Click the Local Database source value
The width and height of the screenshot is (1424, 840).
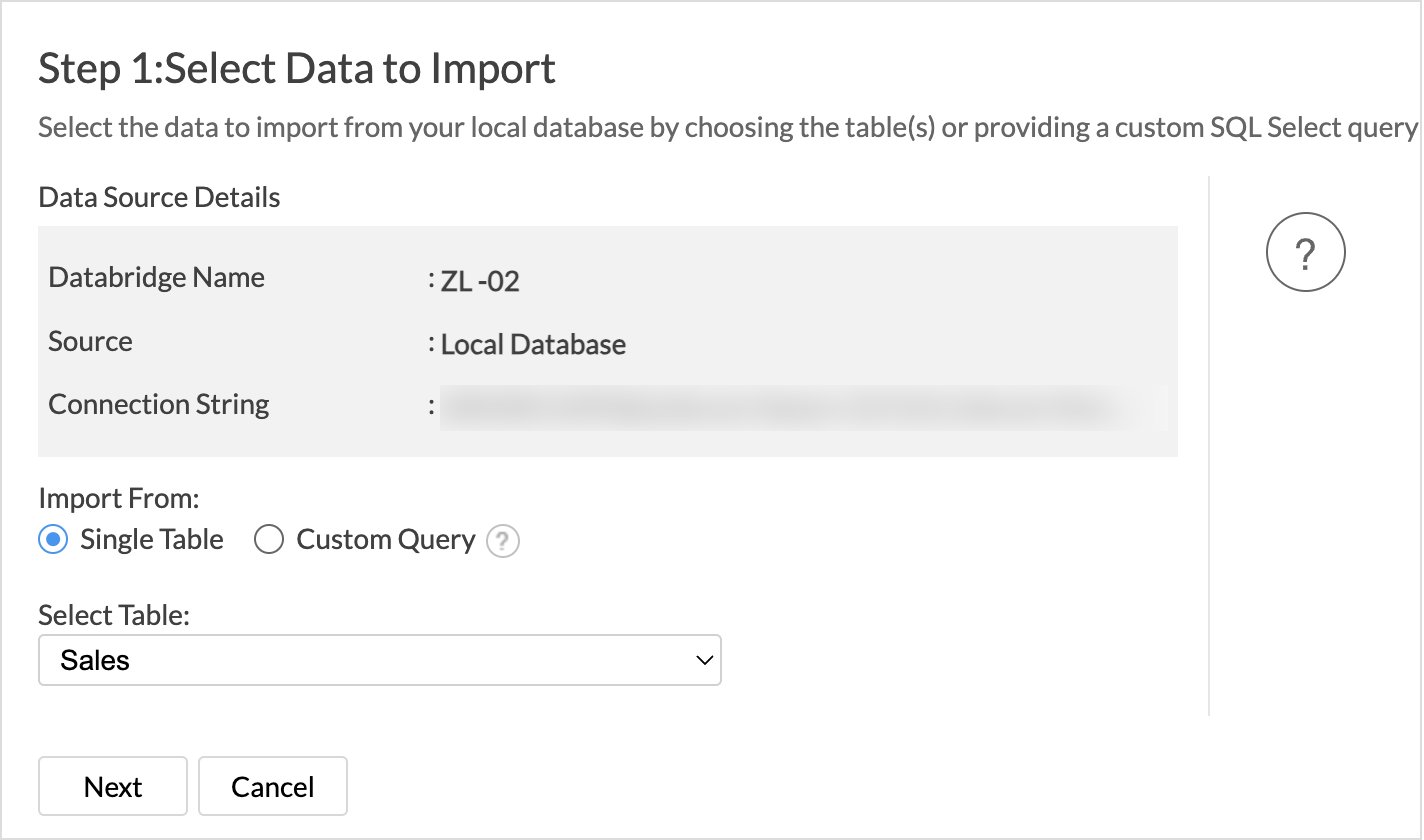(x=533, y=345)
